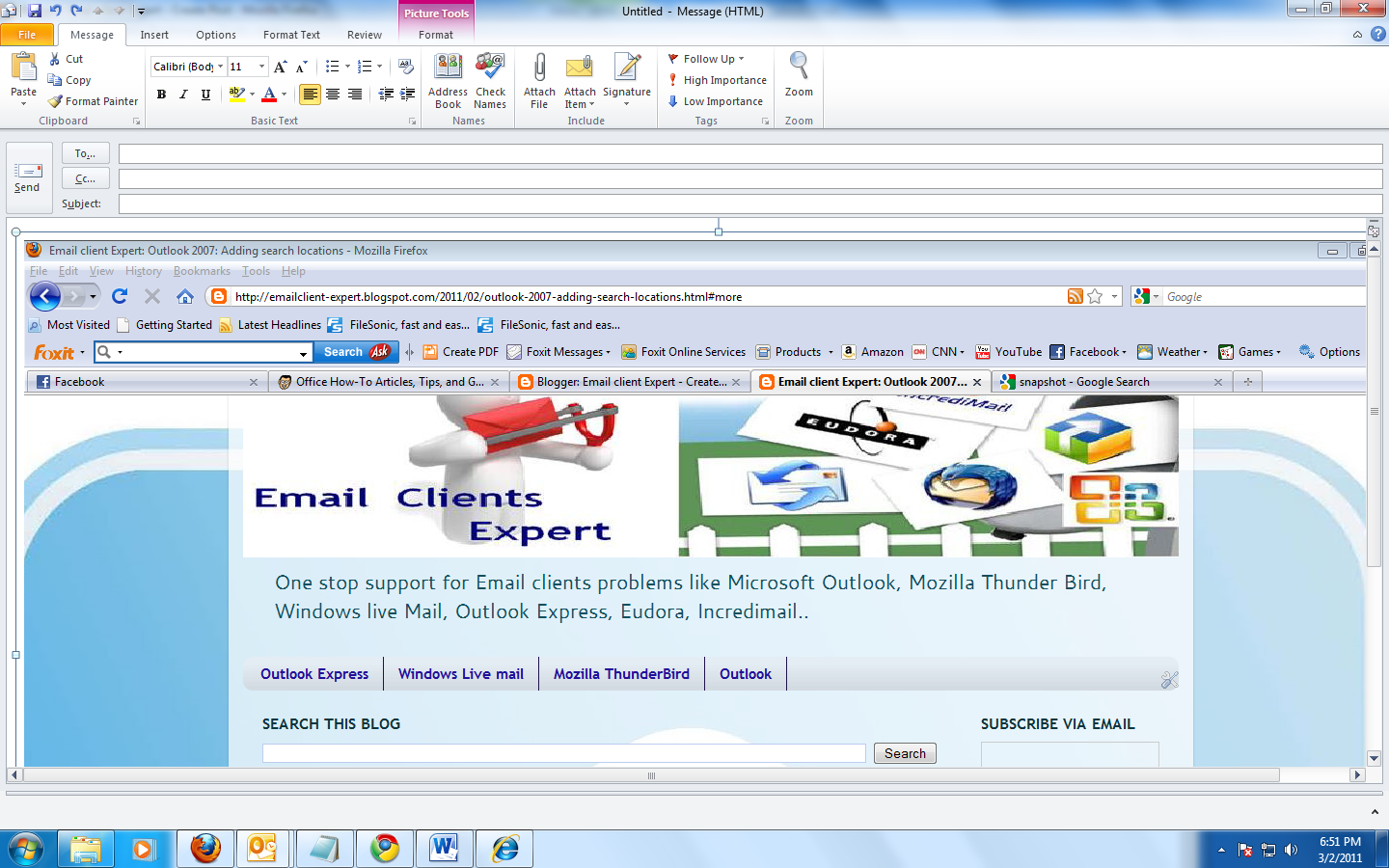Click bookmark star in Firefox address bar
Viewport: 1389px width, 868px height.
tap(1095, 296)
